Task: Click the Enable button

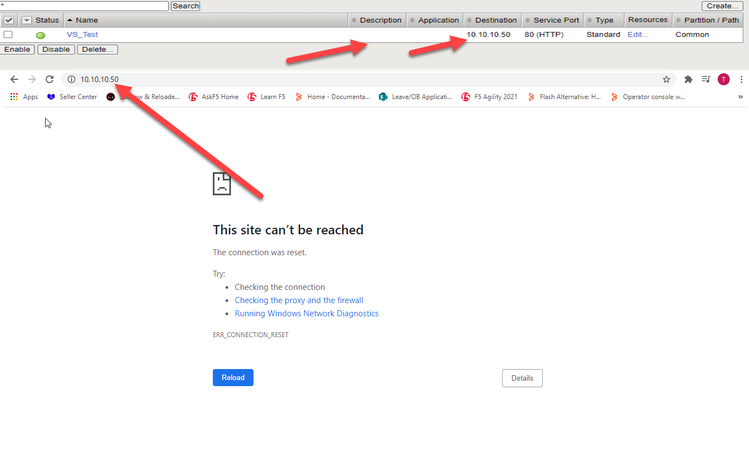Action: [17, 49]
